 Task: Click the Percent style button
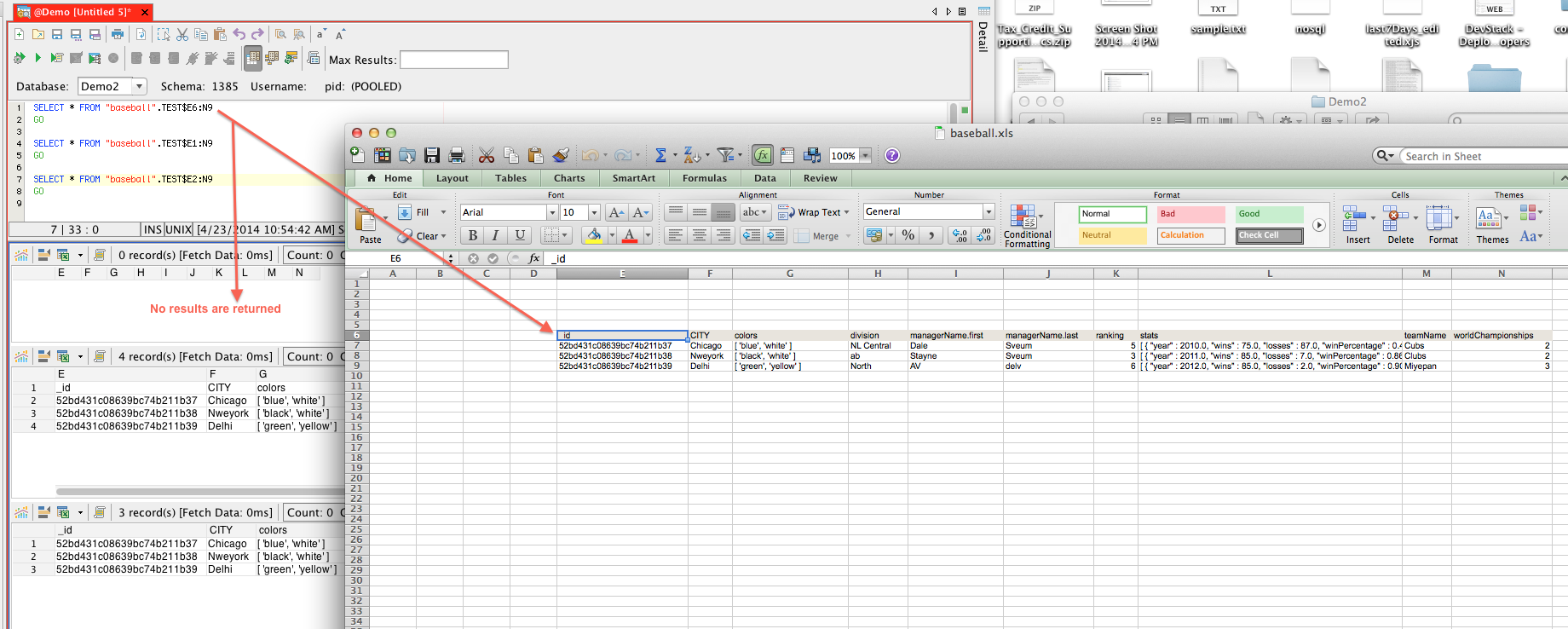click(908, 235)
